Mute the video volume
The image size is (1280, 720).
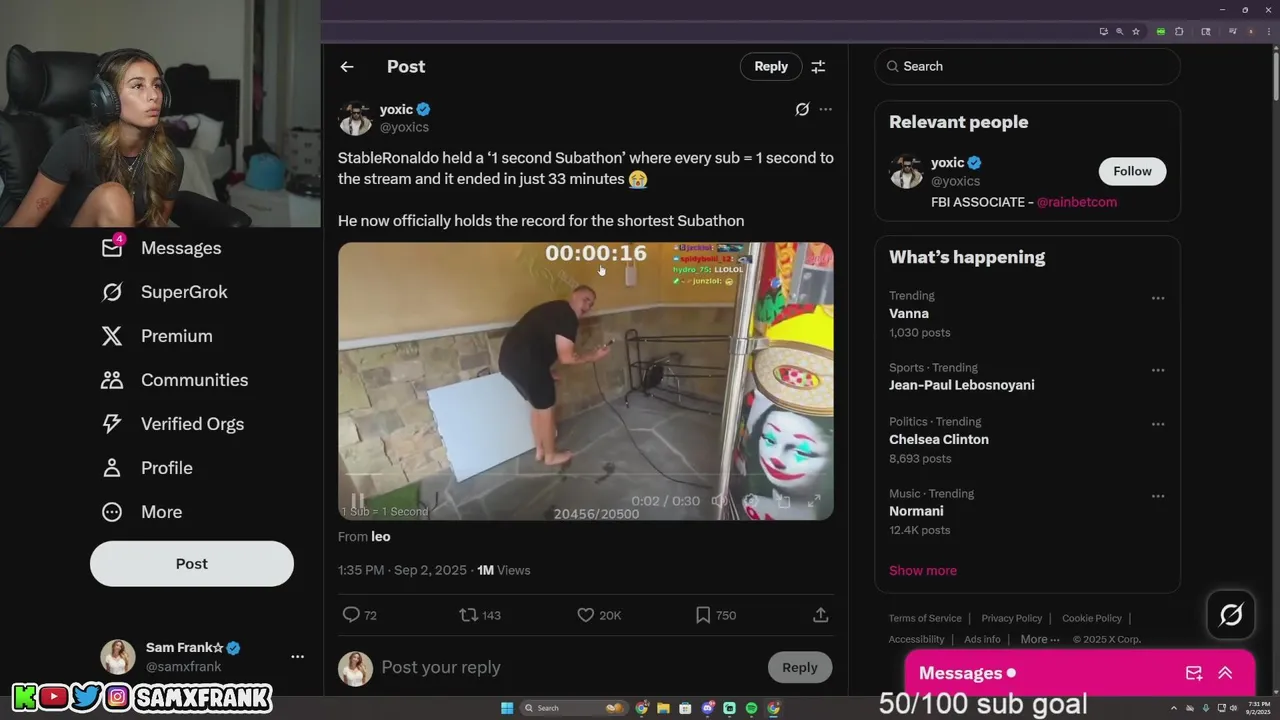[x=719, y=501]
